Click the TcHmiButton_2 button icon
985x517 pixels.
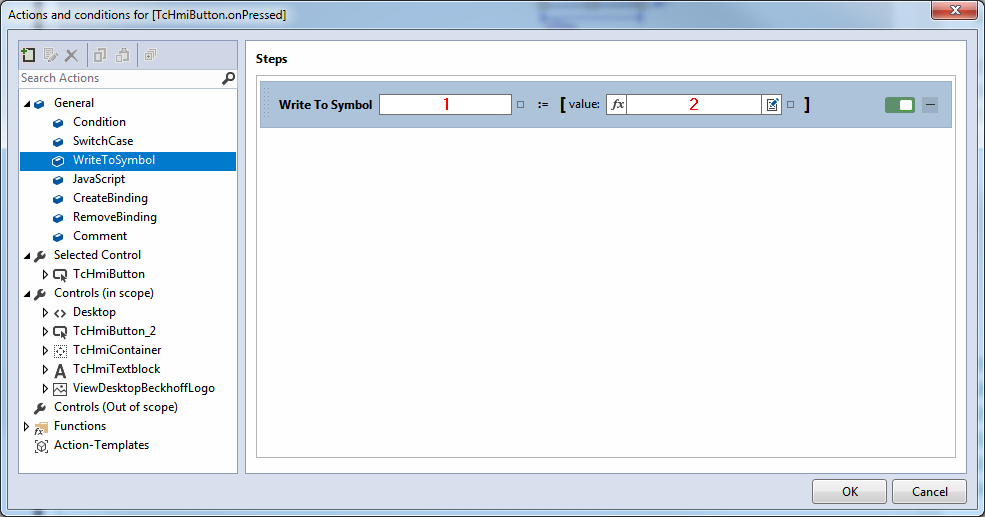pos(60,332)
